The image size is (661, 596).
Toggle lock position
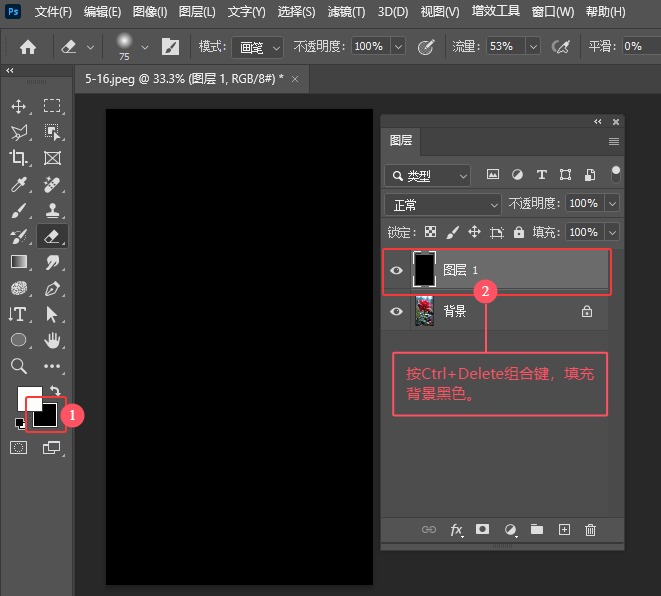(x=475, y=231)
